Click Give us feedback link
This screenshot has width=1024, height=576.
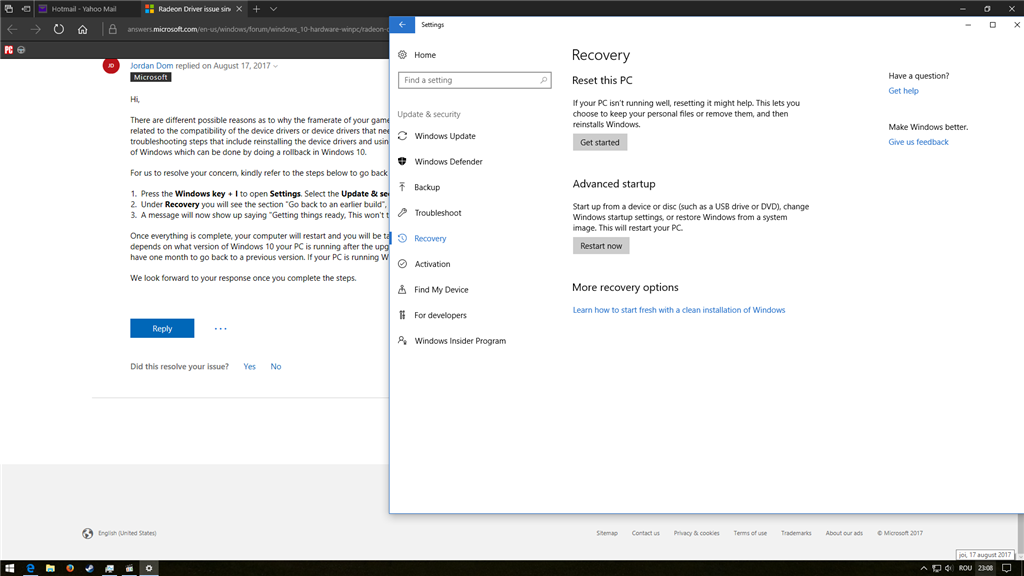[x=918, y=142]
